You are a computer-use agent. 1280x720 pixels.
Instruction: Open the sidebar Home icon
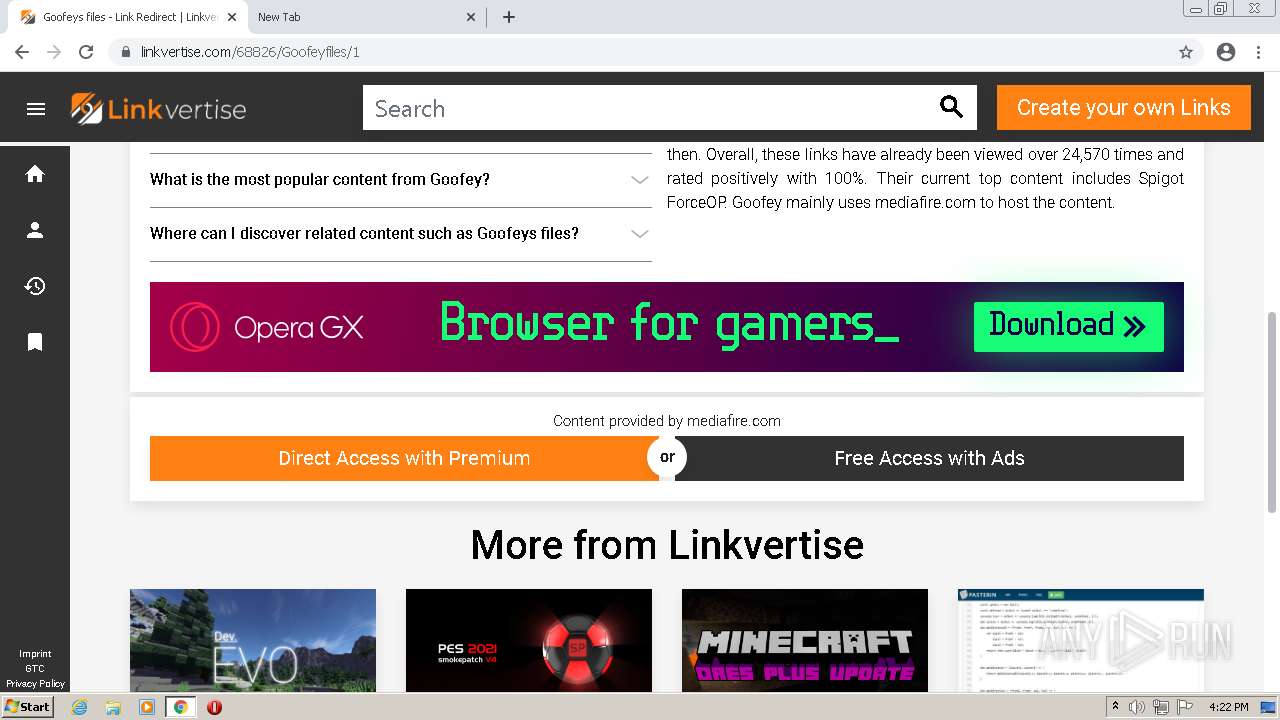[35, 174]
